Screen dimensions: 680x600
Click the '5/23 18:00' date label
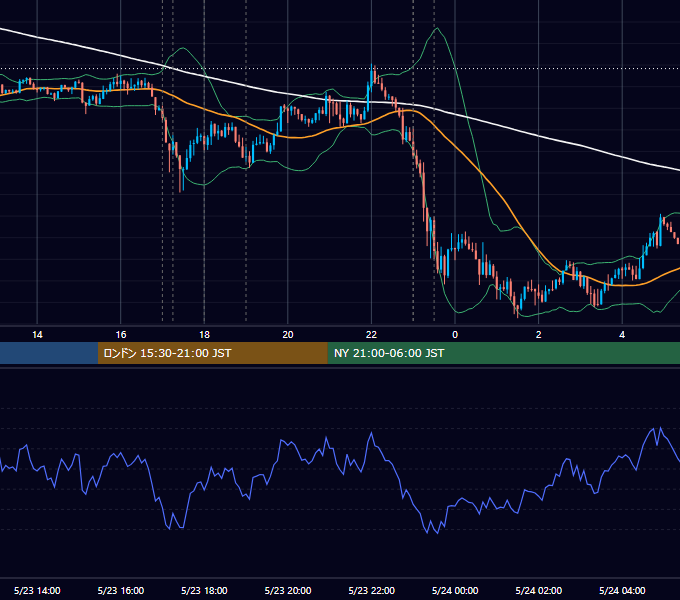pos(204,590)
